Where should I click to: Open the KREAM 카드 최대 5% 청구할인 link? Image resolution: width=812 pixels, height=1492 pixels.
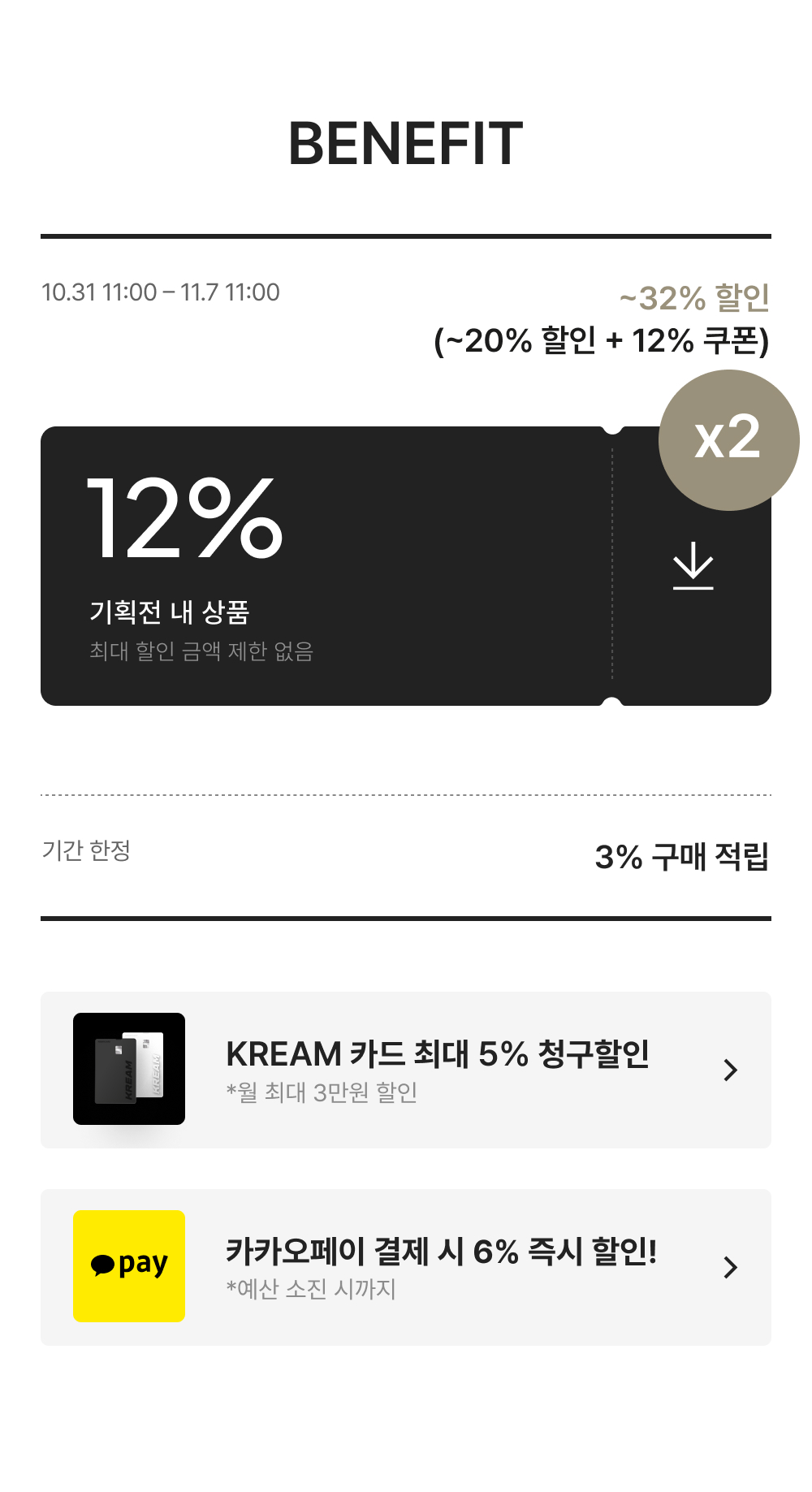pos(437,1053)
